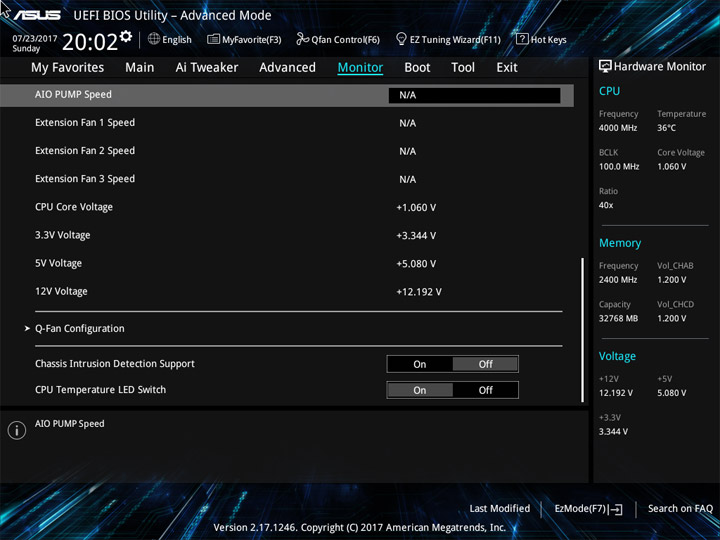Screen dimensions: 720x540
Task: Click the MyFavorite list icon
Action: coord(213,39)
